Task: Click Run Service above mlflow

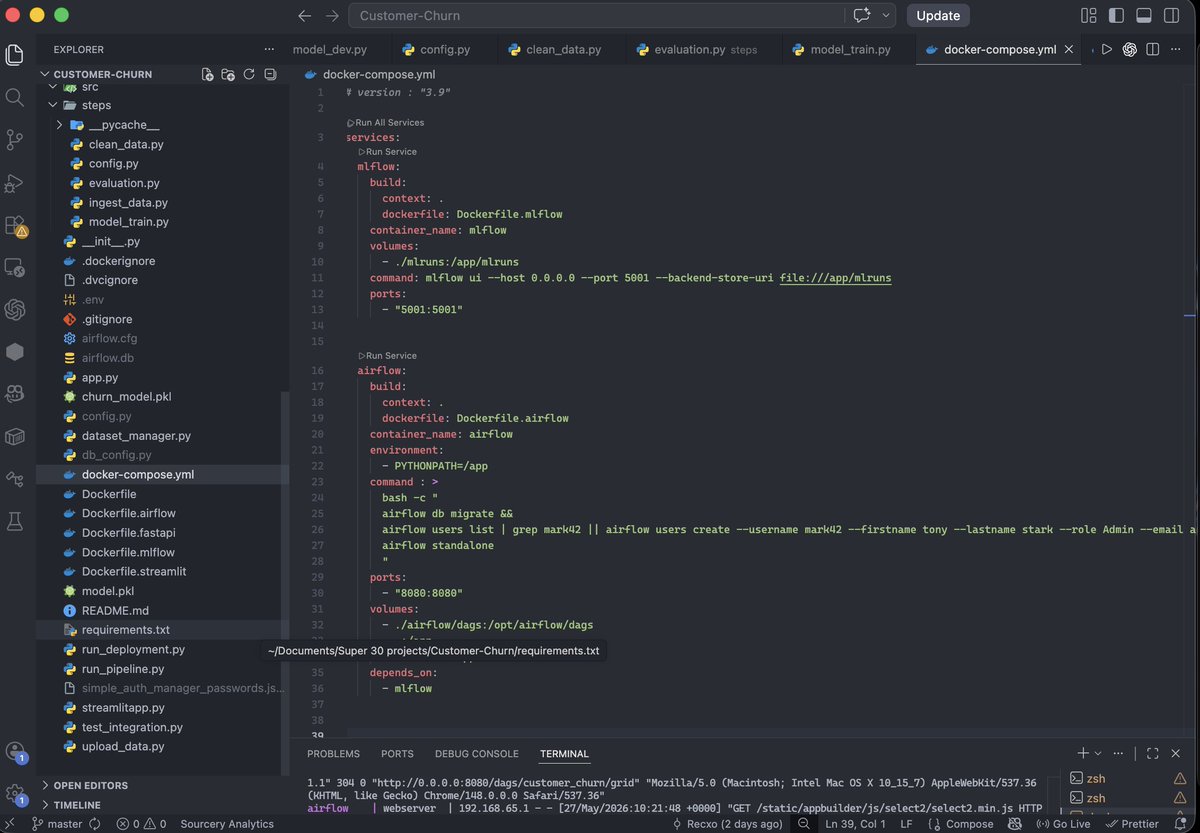Action: (388, 152)
